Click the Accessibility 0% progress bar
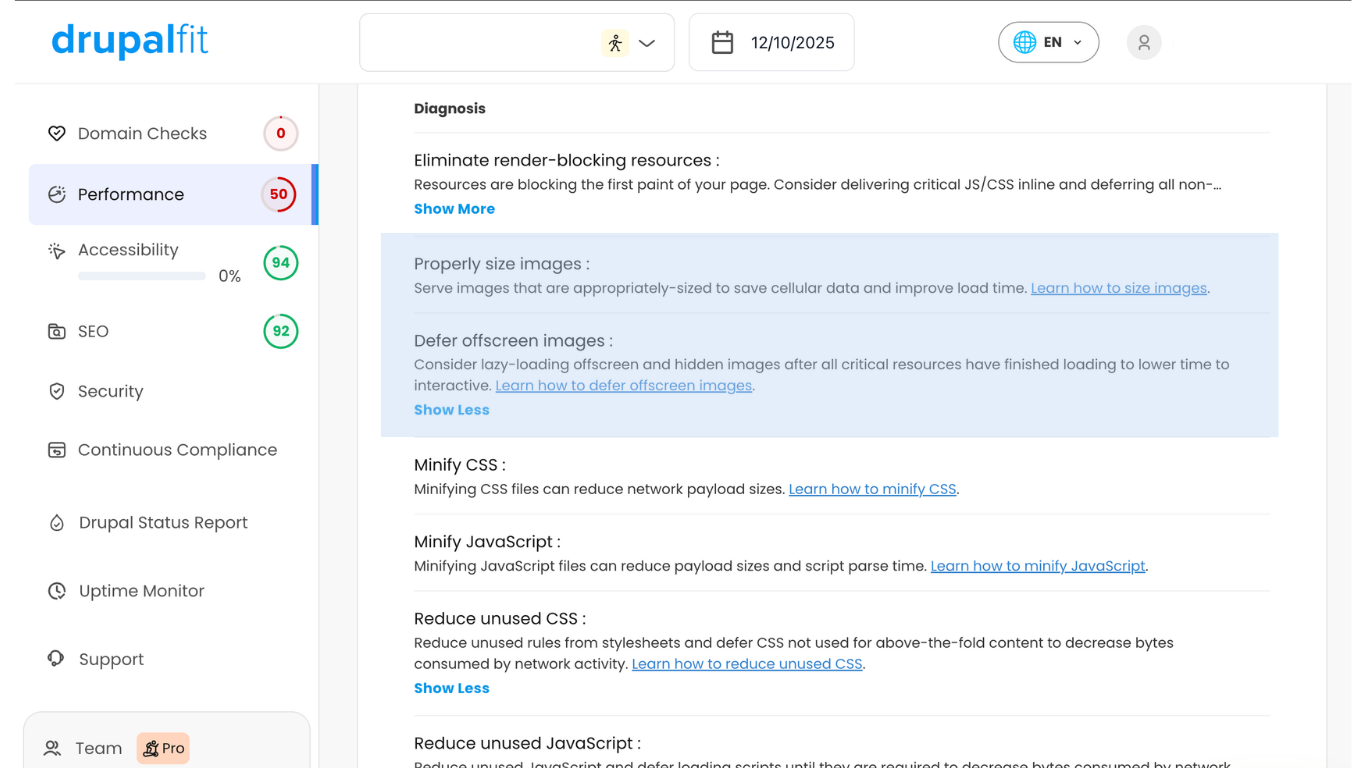 (142, 276)
